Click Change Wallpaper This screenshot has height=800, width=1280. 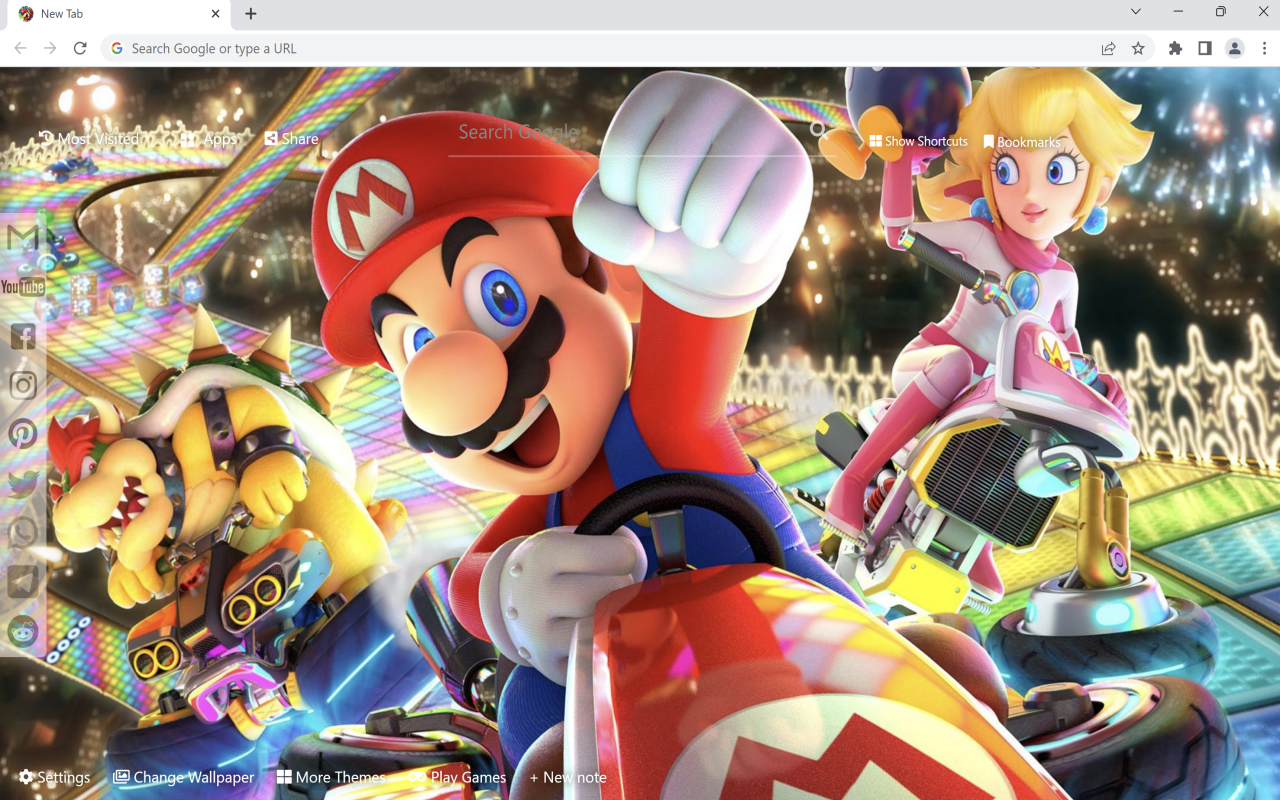pyautogui.click(x=183, y=777)
